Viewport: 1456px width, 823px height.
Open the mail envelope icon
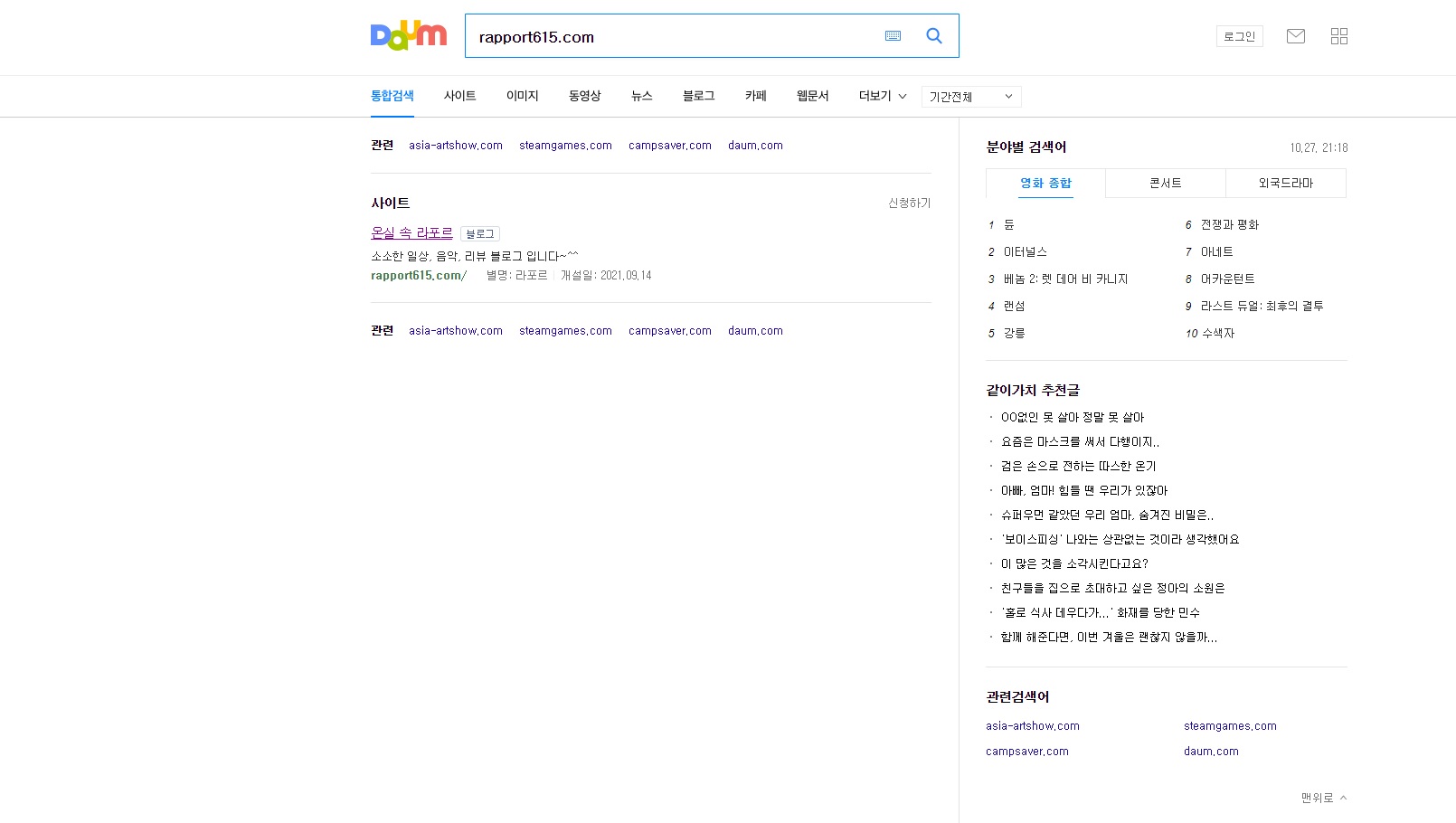1296,36
